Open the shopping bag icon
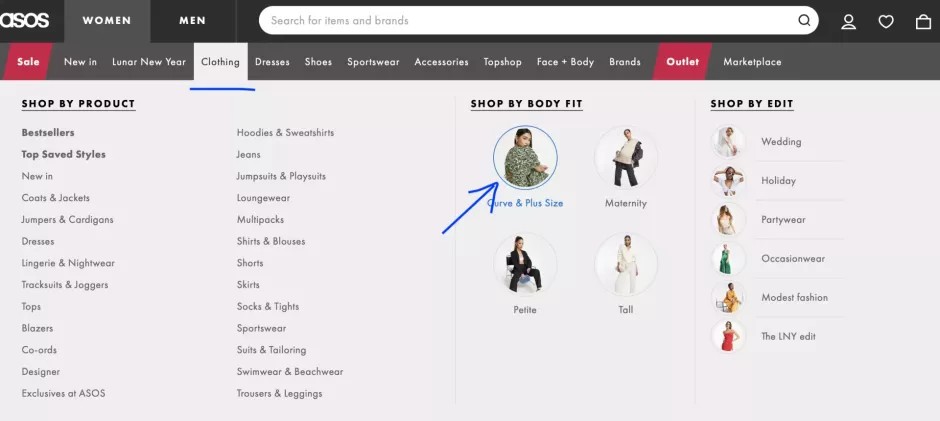 (923, 22)
